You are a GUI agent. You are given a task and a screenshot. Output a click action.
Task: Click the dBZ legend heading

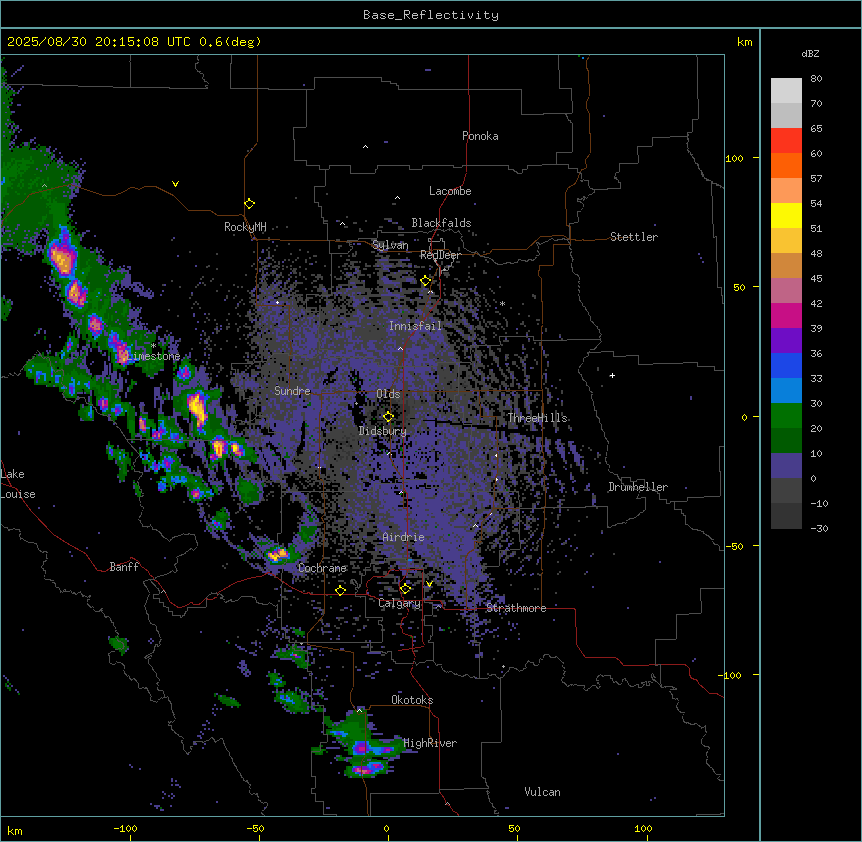(810, 53)
